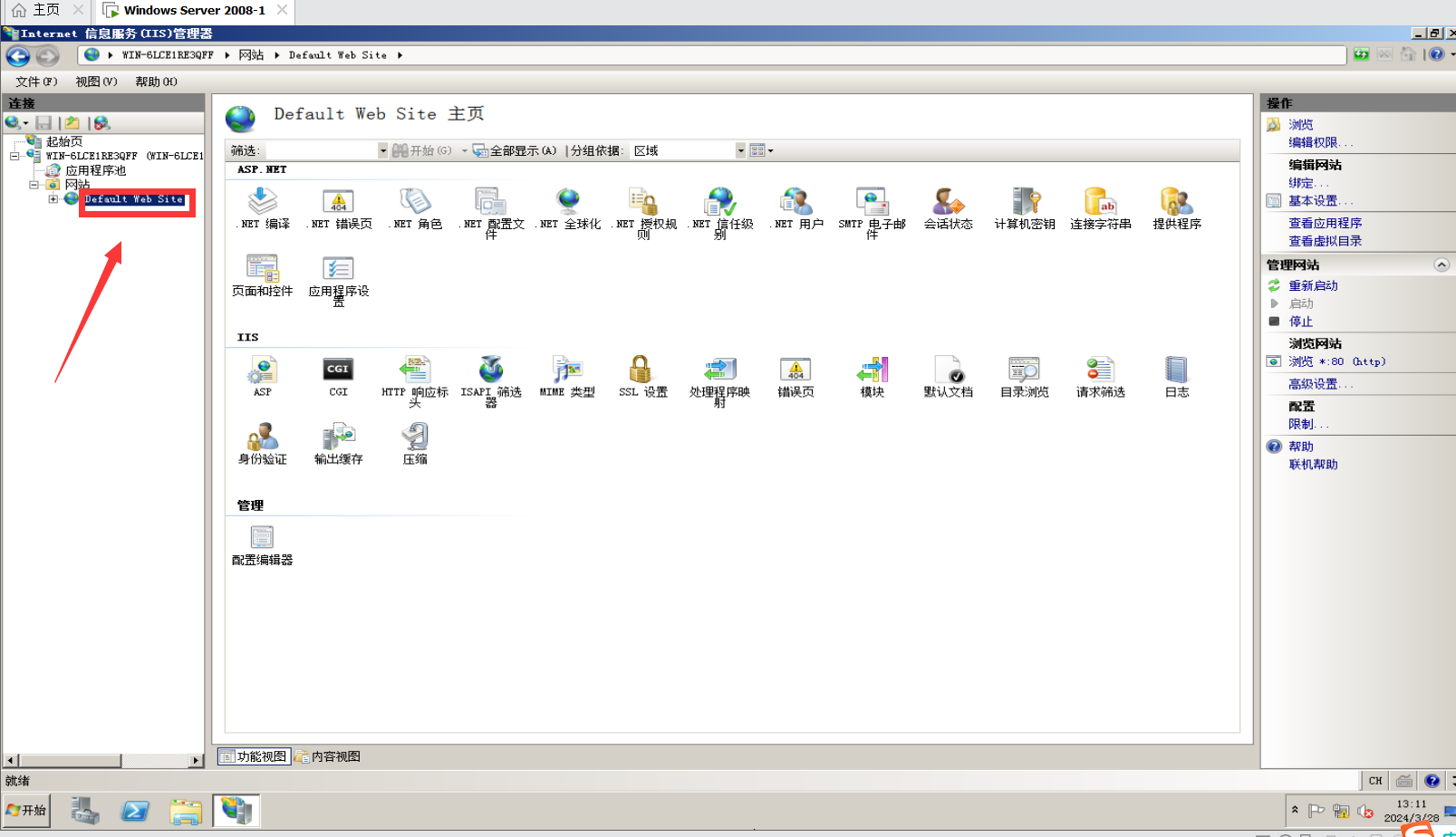
Task: Open the 开始(G) filter dropdown arrow
Action: coord(465,150)
